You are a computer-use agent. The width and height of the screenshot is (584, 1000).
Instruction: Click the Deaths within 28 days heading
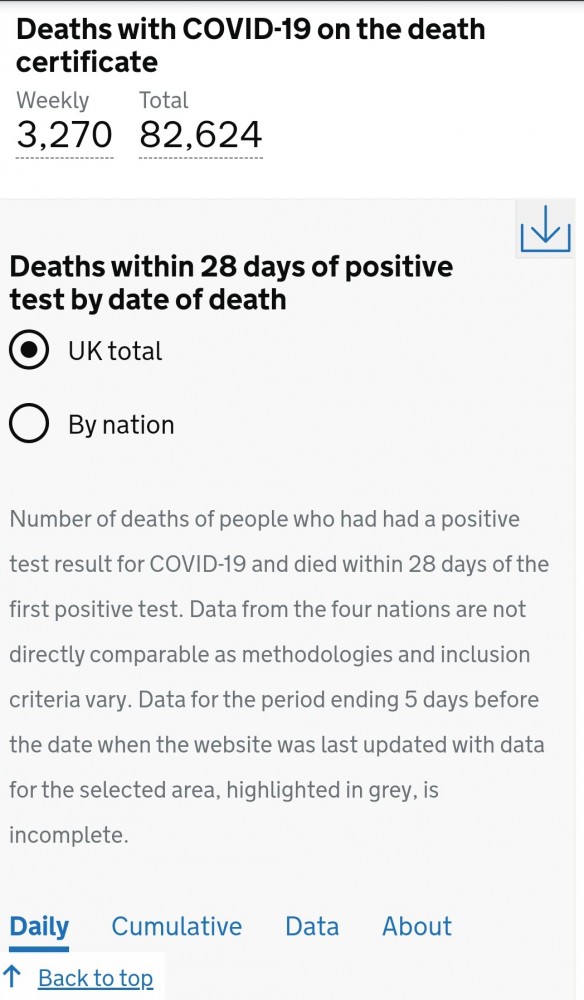click(x=231, y=283)
